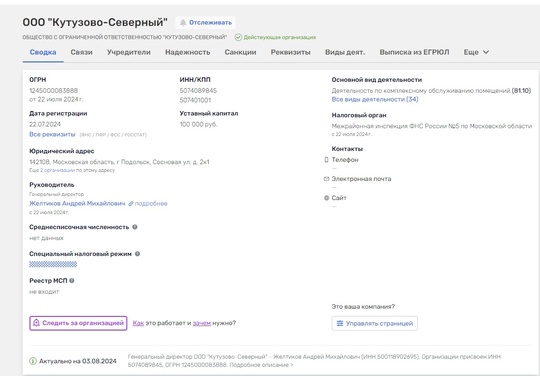540x376 pixels.
Task: Click the зачем link
Action: pos(201,323)
